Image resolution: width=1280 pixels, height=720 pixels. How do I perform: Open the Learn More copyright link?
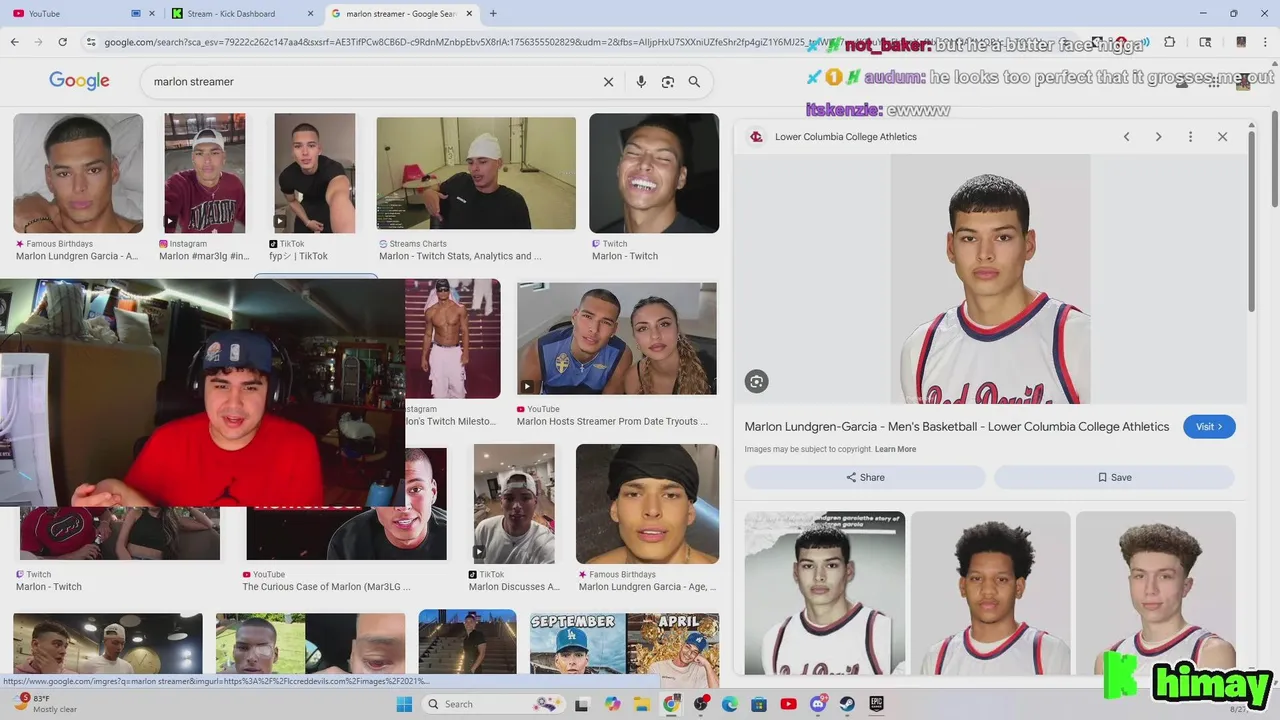[895, 449]
